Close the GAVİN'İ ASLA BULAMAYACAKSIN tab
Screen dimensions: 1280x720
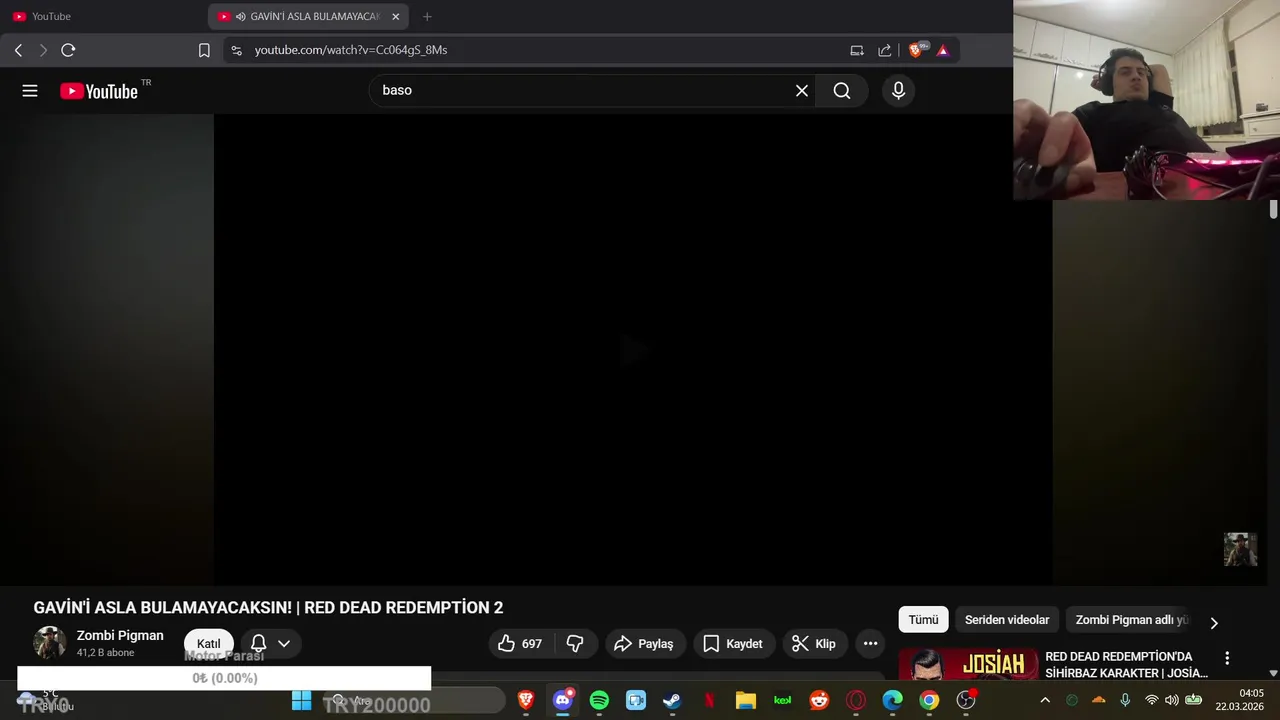395,16
